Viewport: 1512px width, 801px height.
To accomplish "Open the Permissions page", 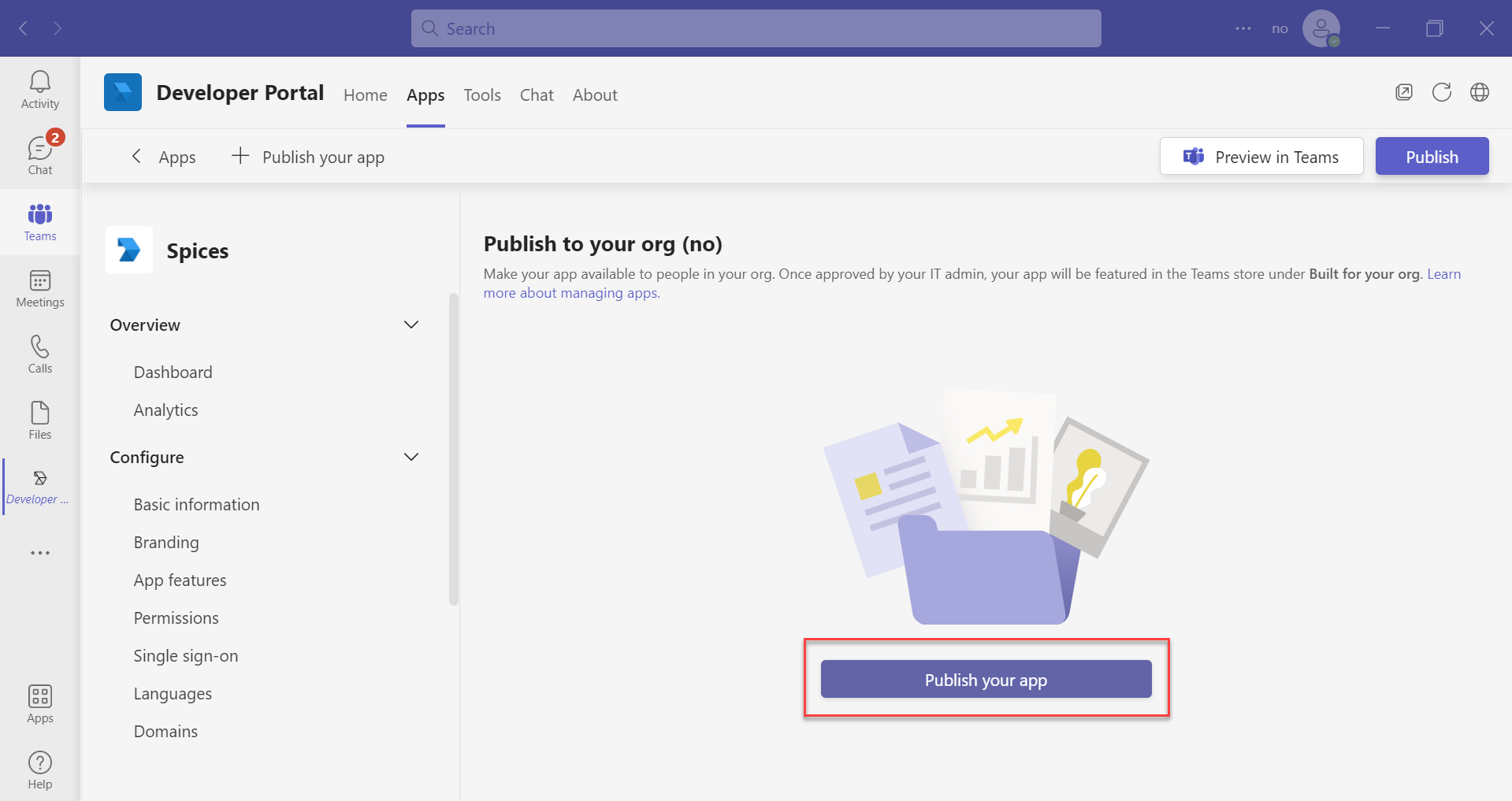I will [x=176, y=617].
